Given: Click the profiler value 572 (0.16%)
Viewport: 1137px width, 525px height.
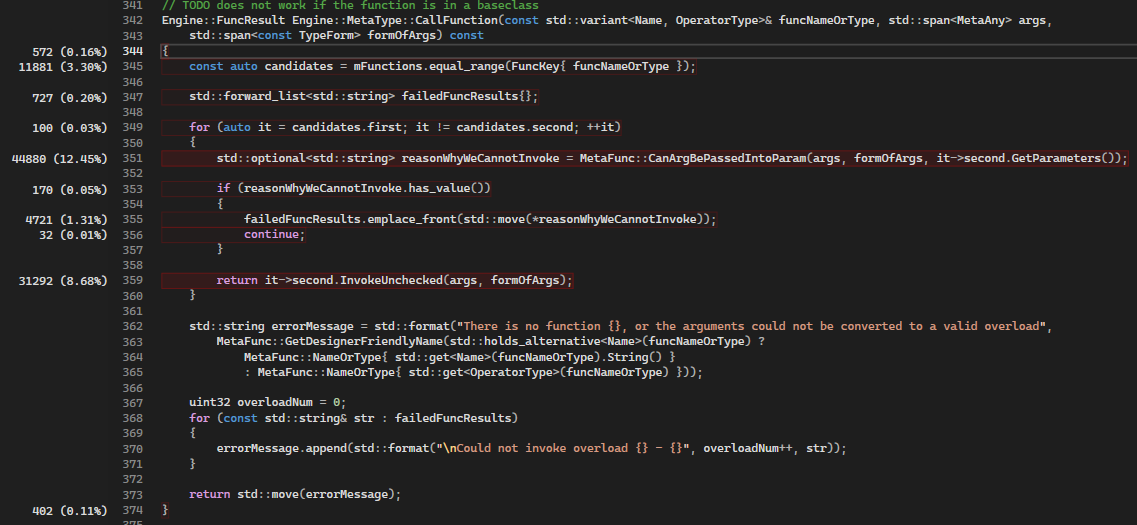Looking at the screenshot, I should [70, 51].
